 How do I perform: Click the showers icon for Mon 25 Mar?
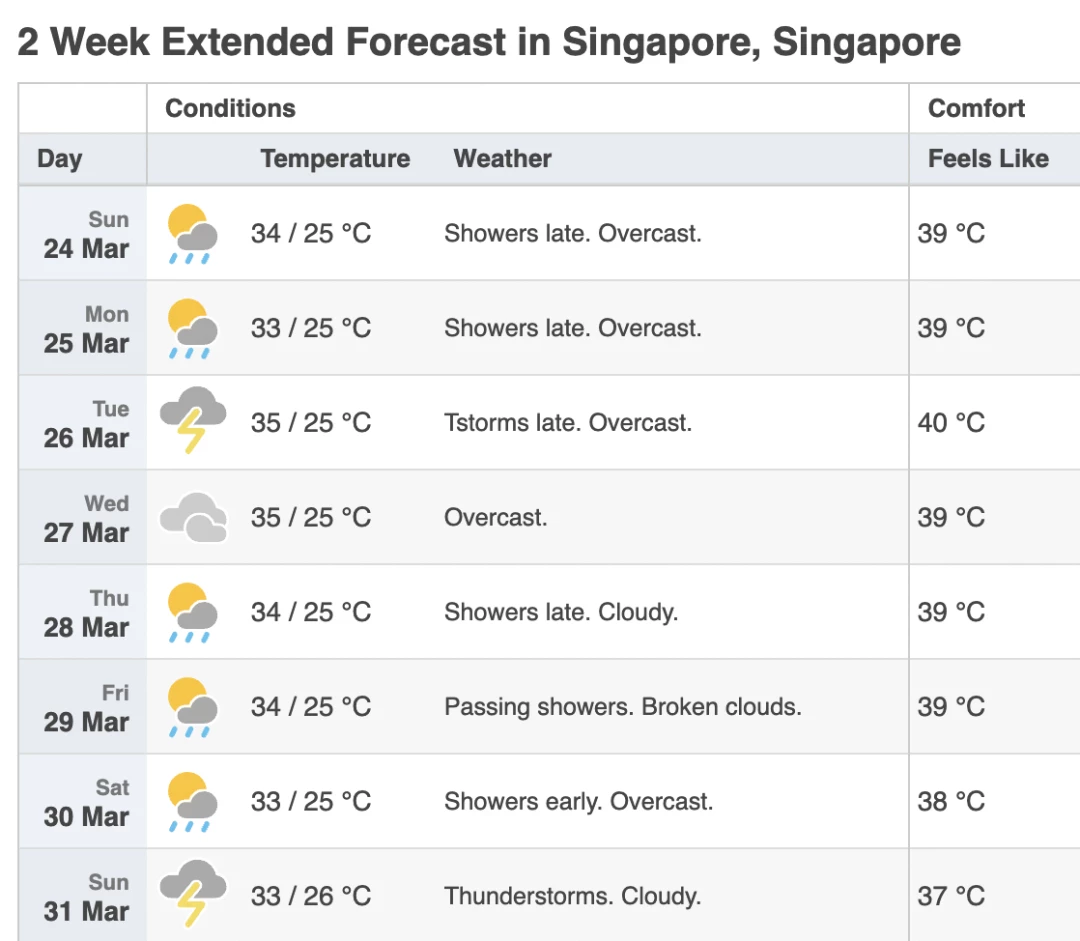193,329
